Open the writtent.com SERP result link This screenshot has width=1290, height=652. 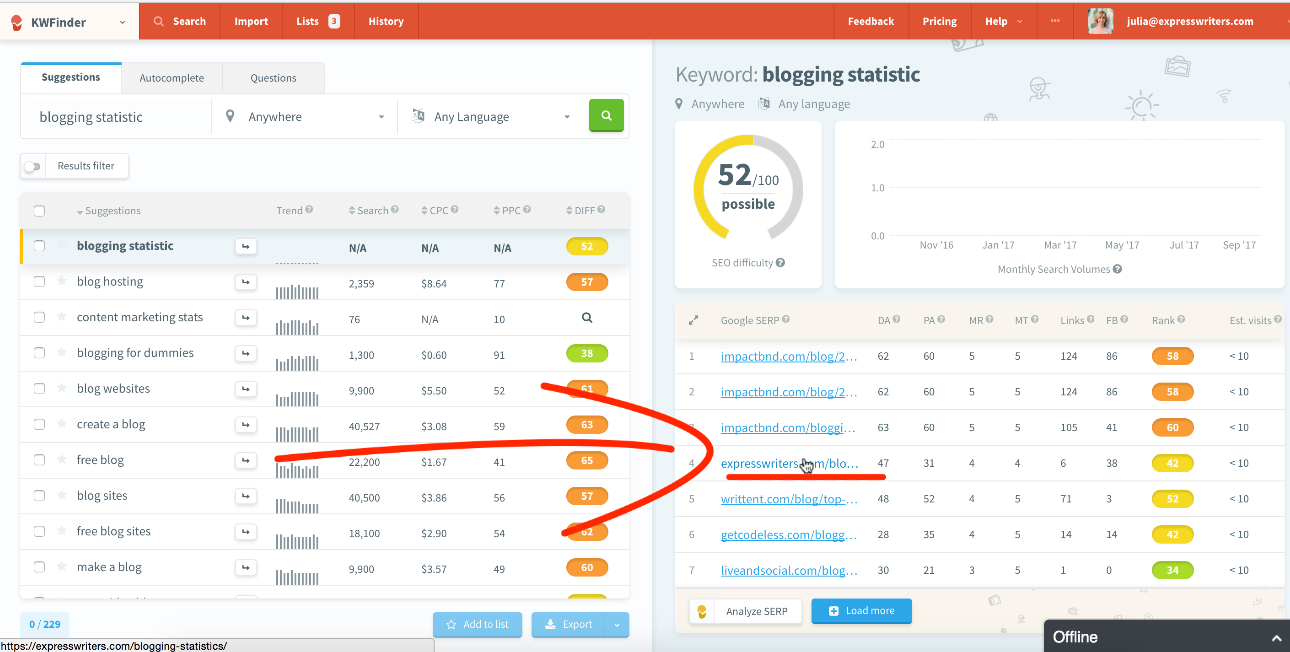[789, 499]
